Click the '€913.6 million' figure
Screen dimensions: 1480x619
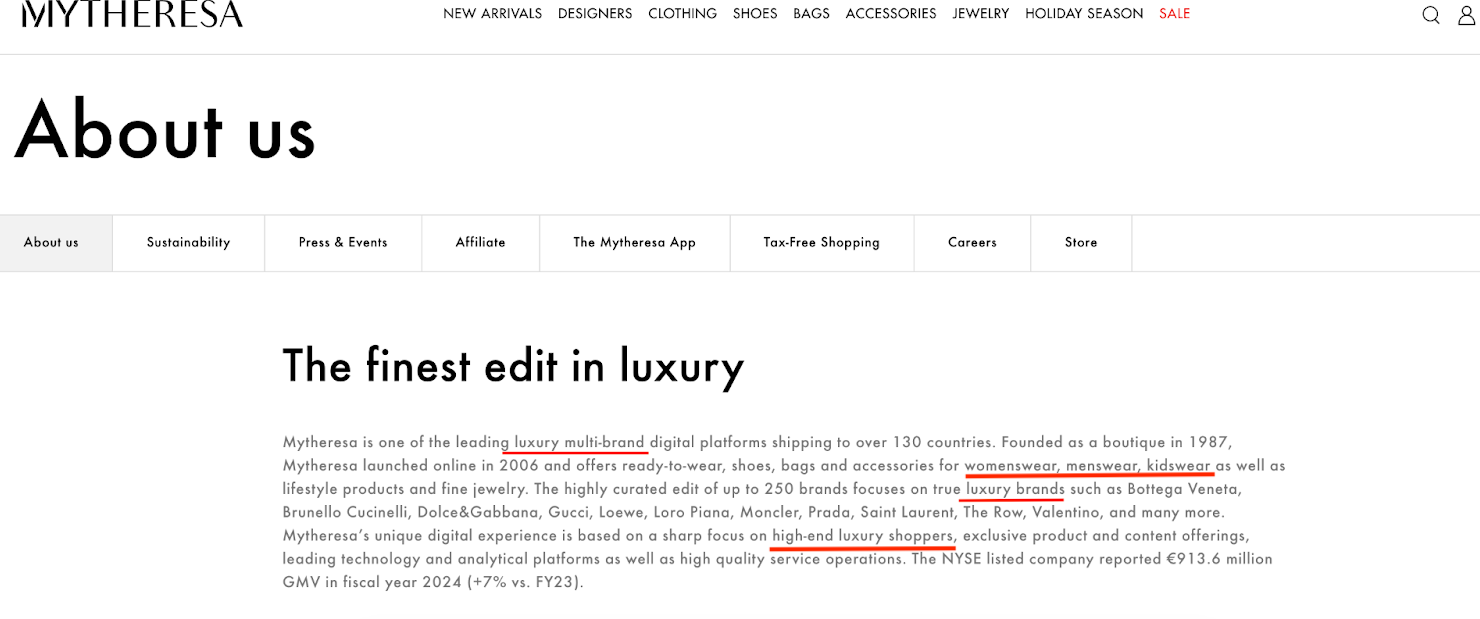pyautogui.click(x=1221, y=559)
